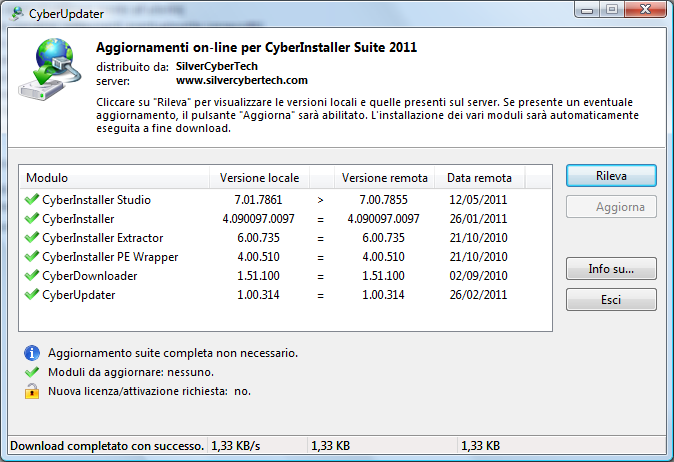Click Nuova licenza/attivazione richiesta text
The height and width of the screenshot is (462, 674).
click(150, 391)
